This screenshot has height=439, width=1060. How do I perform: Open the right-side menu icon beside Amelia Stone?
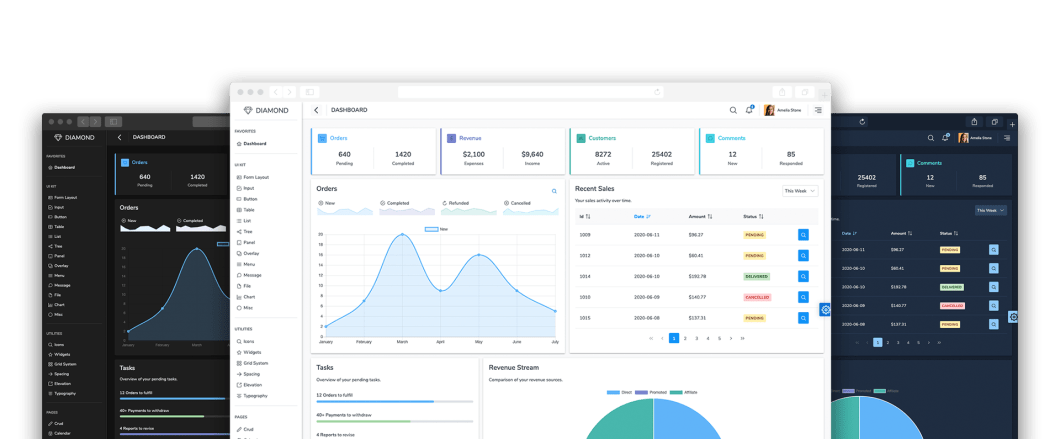pyautogui.click(x=818, y=110)
